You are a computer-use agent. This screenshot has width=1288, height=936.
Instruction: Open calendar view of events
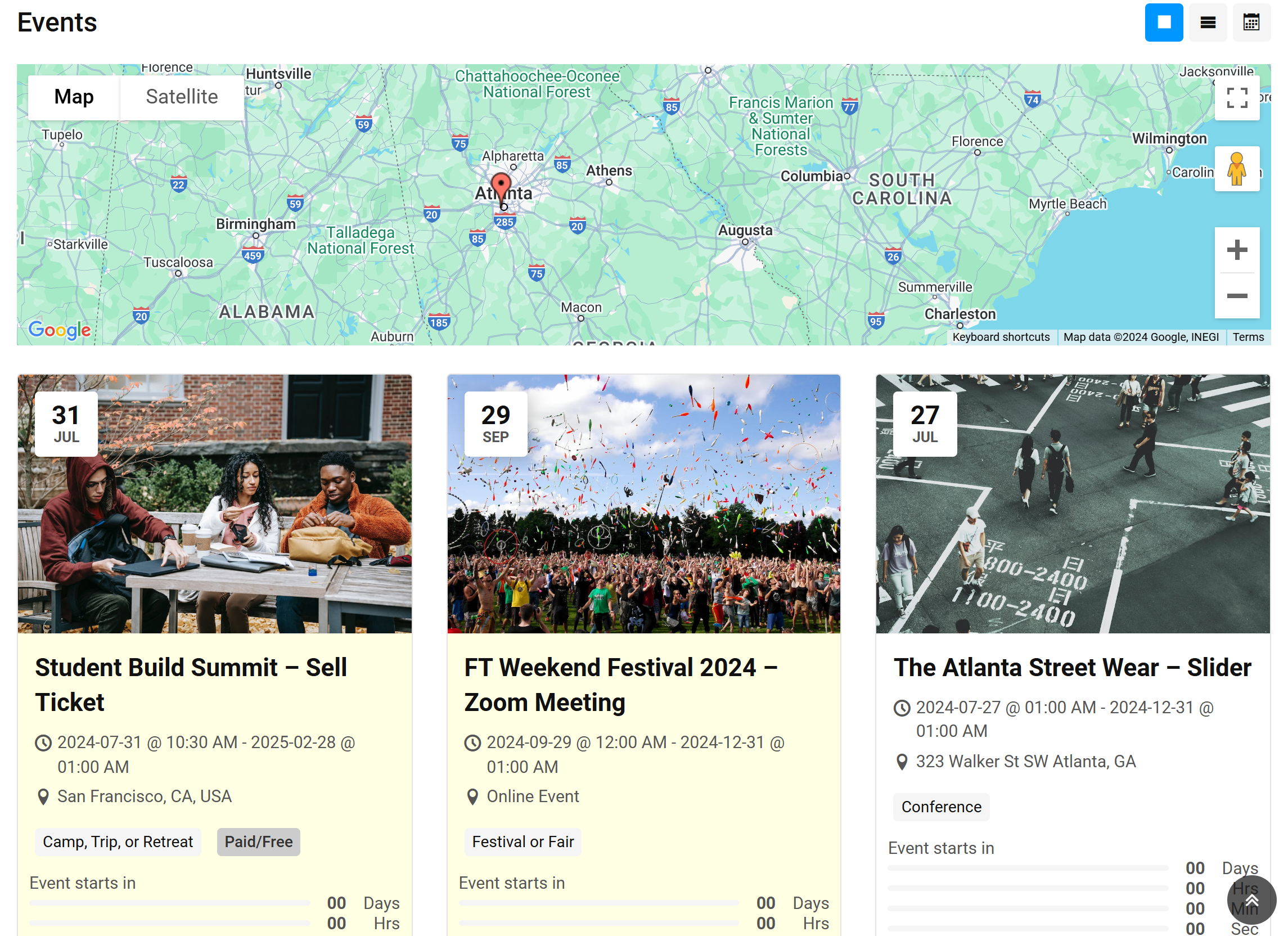pyautogui.click(x=1251, y=22)
